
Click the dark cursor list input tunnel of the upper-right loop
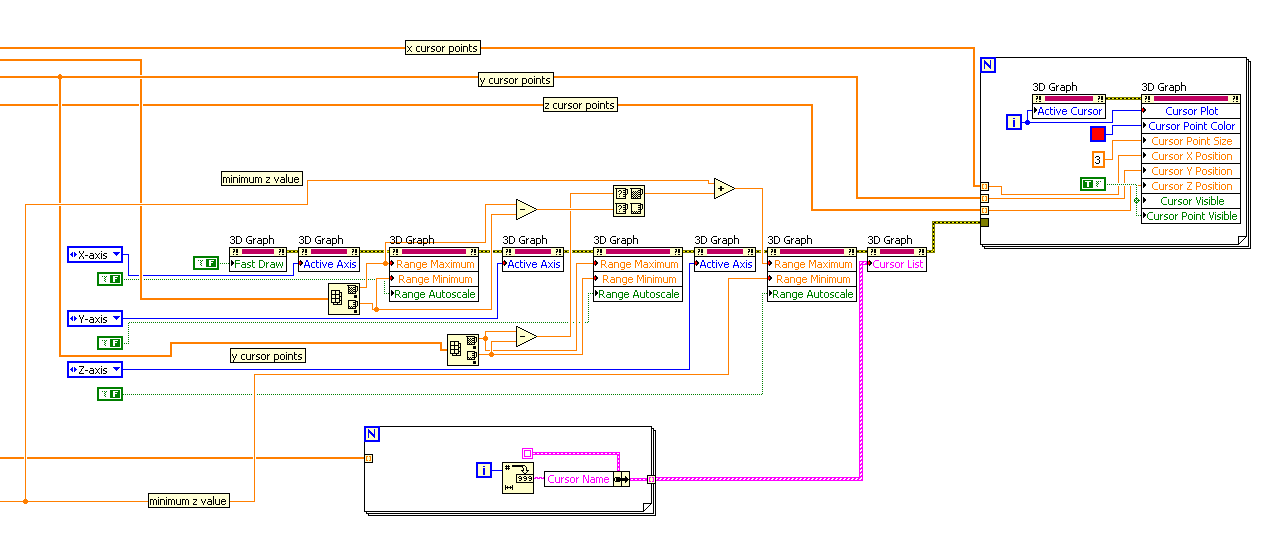[985, 222]
